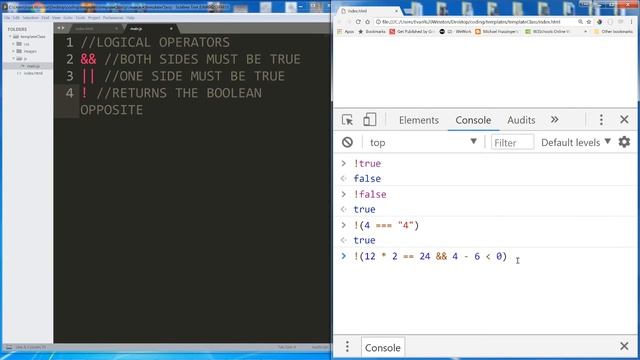Open the drawer three-dot menu beside Console
This screenshot has height=360, width=640.
[347, 347]
